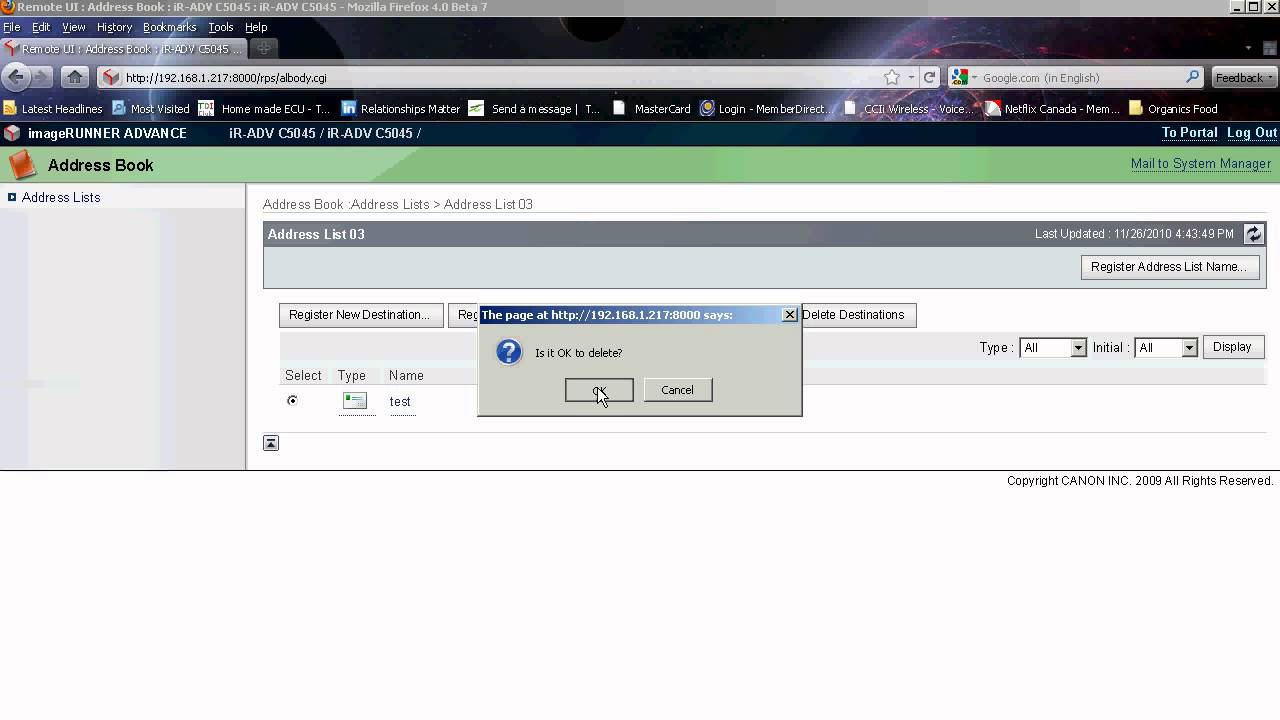
Task: Select the radio button for test
Action: 292,400
